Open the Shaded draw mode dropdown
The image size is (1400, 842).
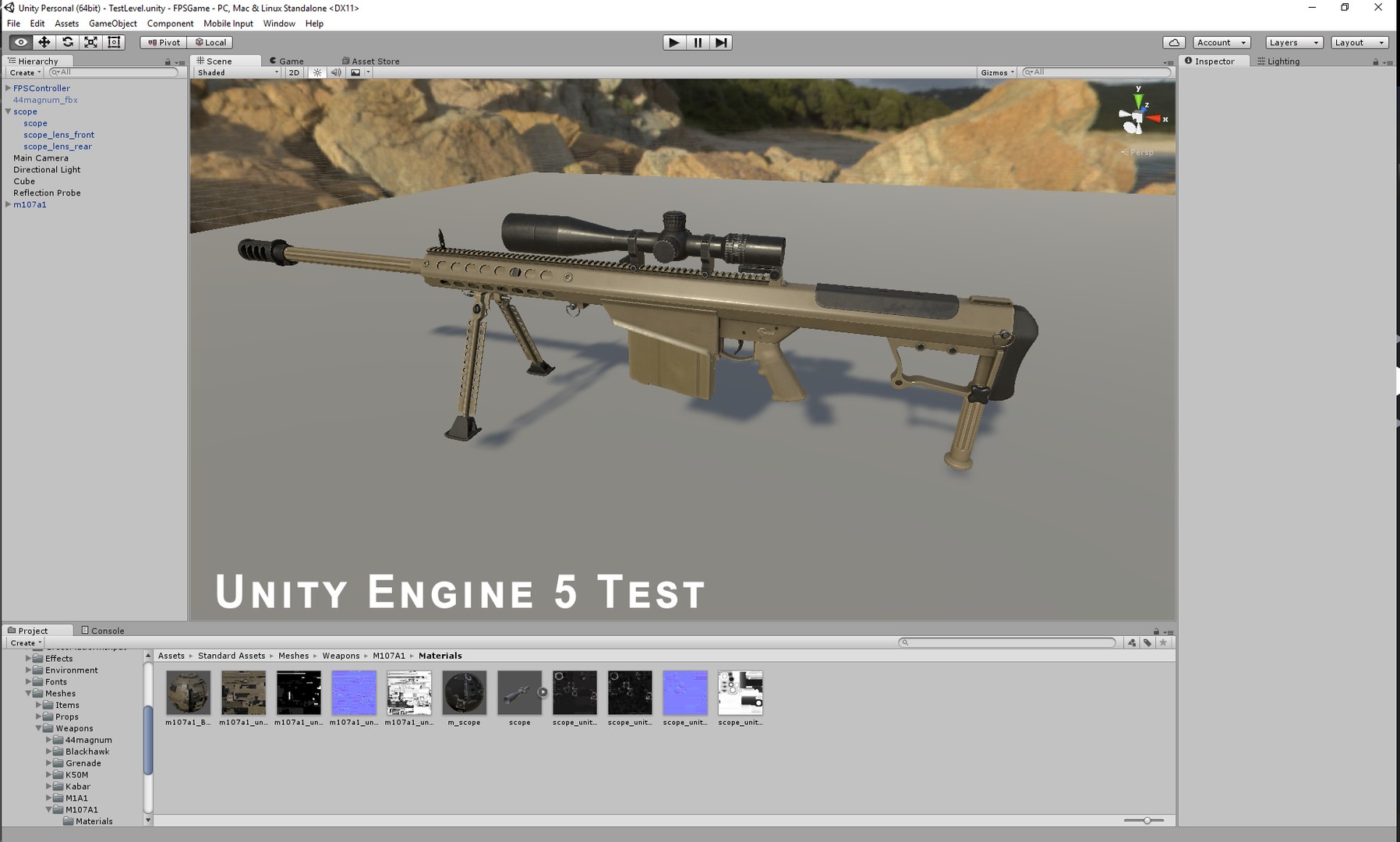pos(238,73)
